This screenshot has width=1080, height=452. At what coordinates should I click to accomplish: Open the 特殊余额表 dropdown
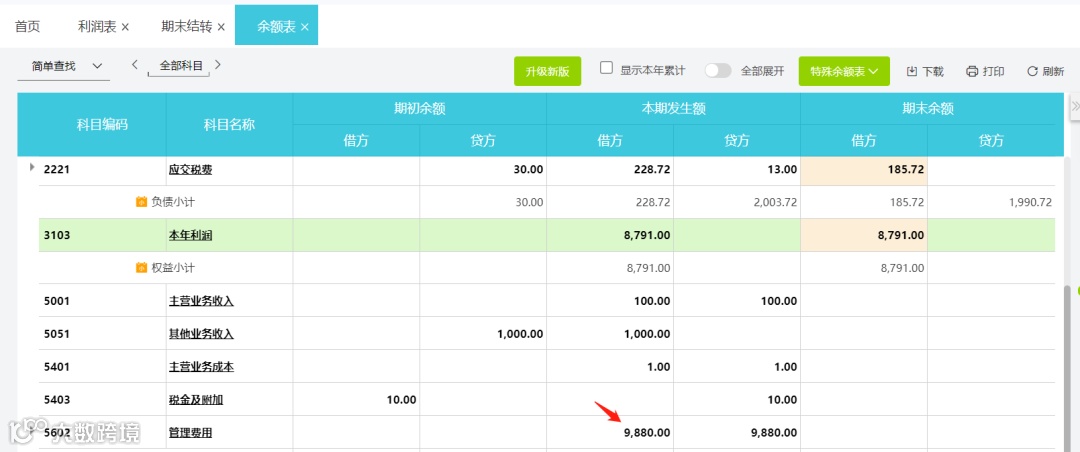click(844, 71)
